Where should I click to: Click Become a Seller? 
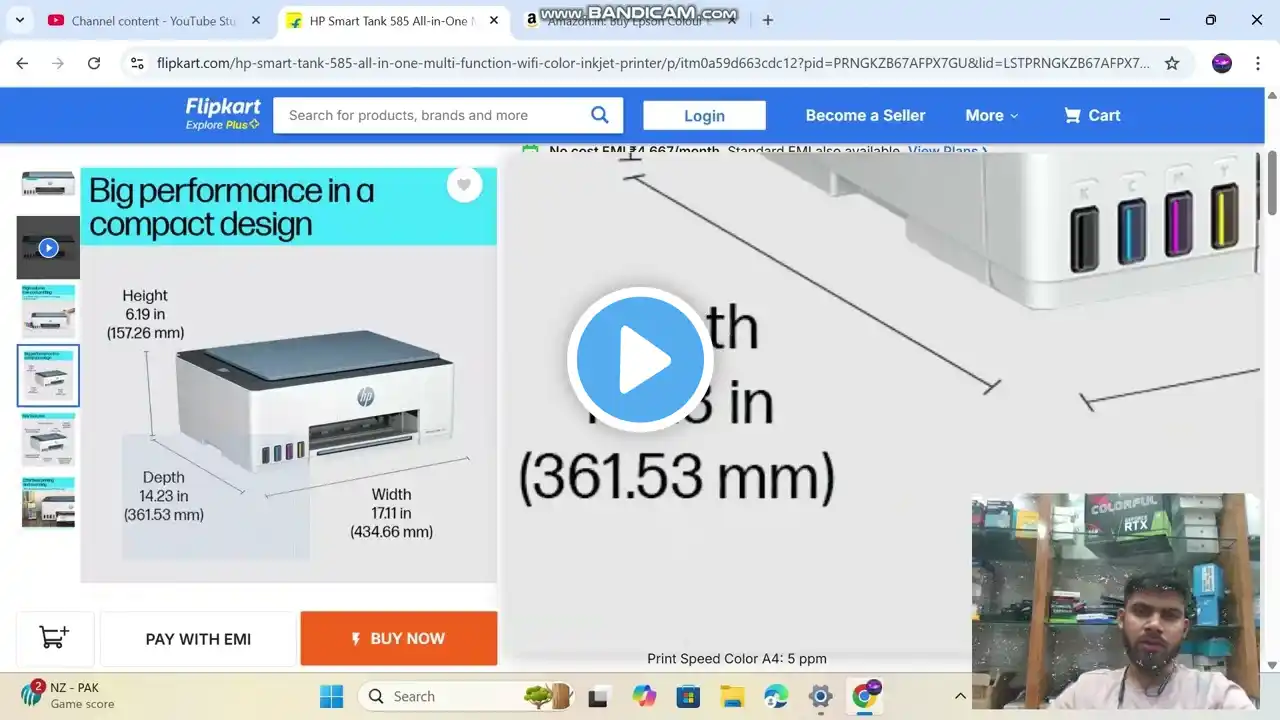(x=865, y=115)
